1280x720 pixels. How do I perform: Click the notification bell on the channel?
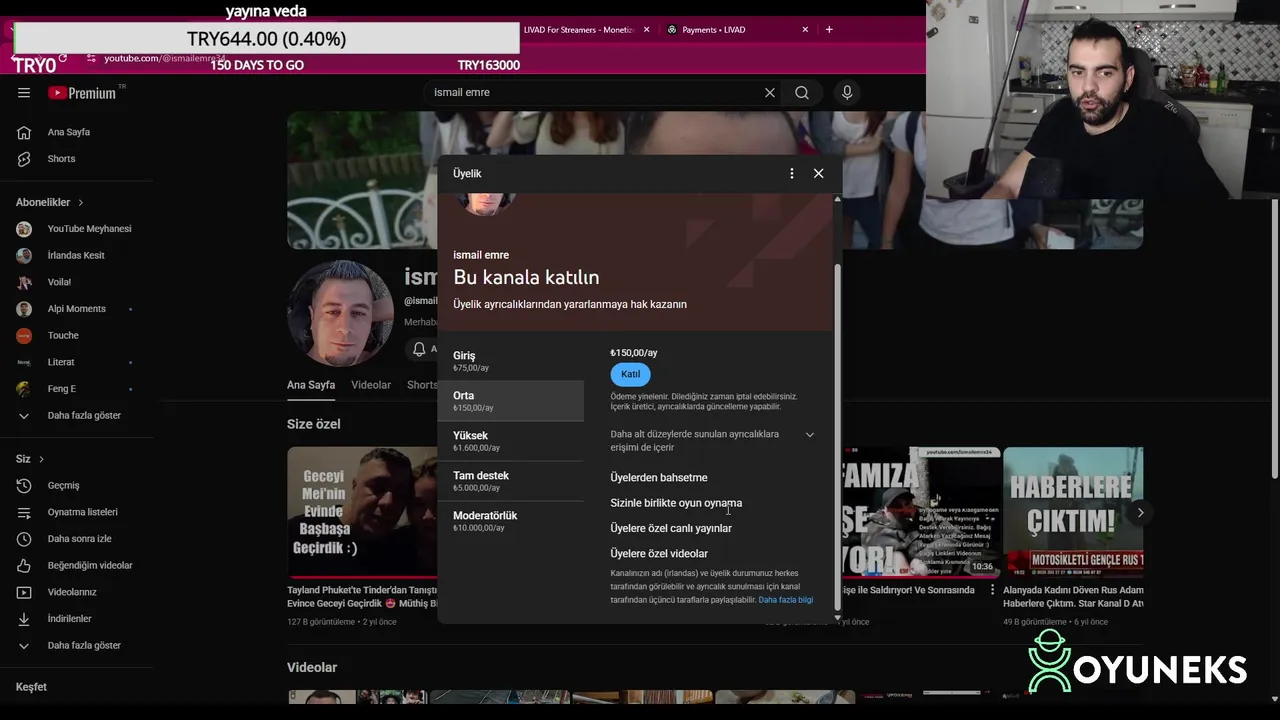tap(420, 349)
